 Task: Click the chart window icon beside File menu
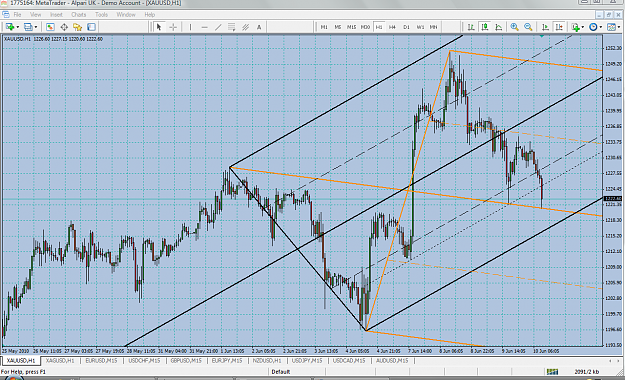point(6,15)
